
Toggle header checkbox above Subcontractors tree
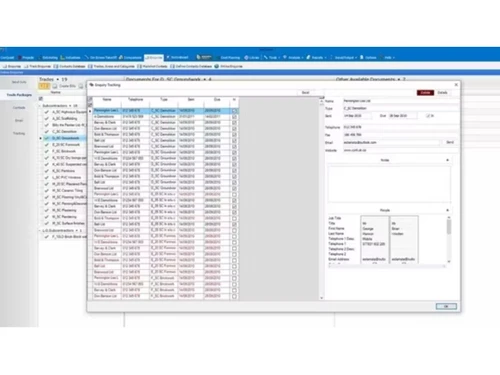41,99
